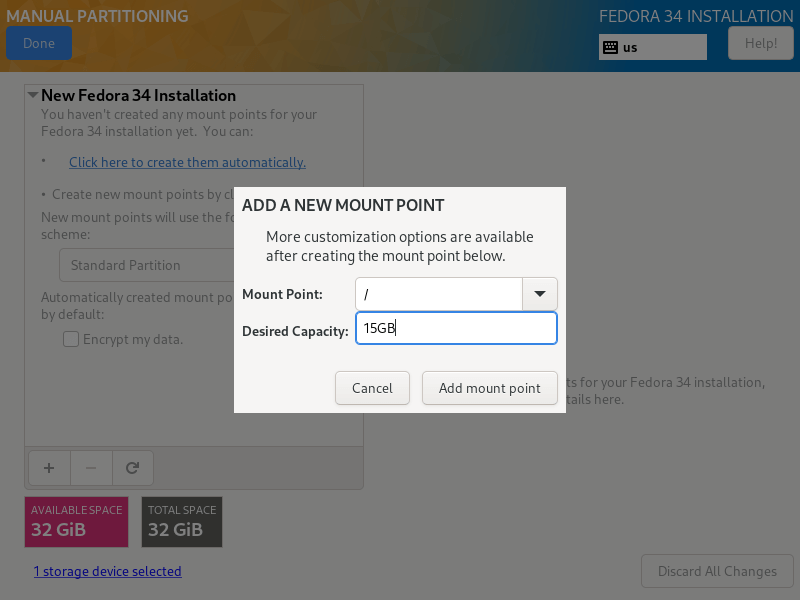The width and height of the screenshot is (800, 600).
Task: Click the Done button
Action: point(39,43)
